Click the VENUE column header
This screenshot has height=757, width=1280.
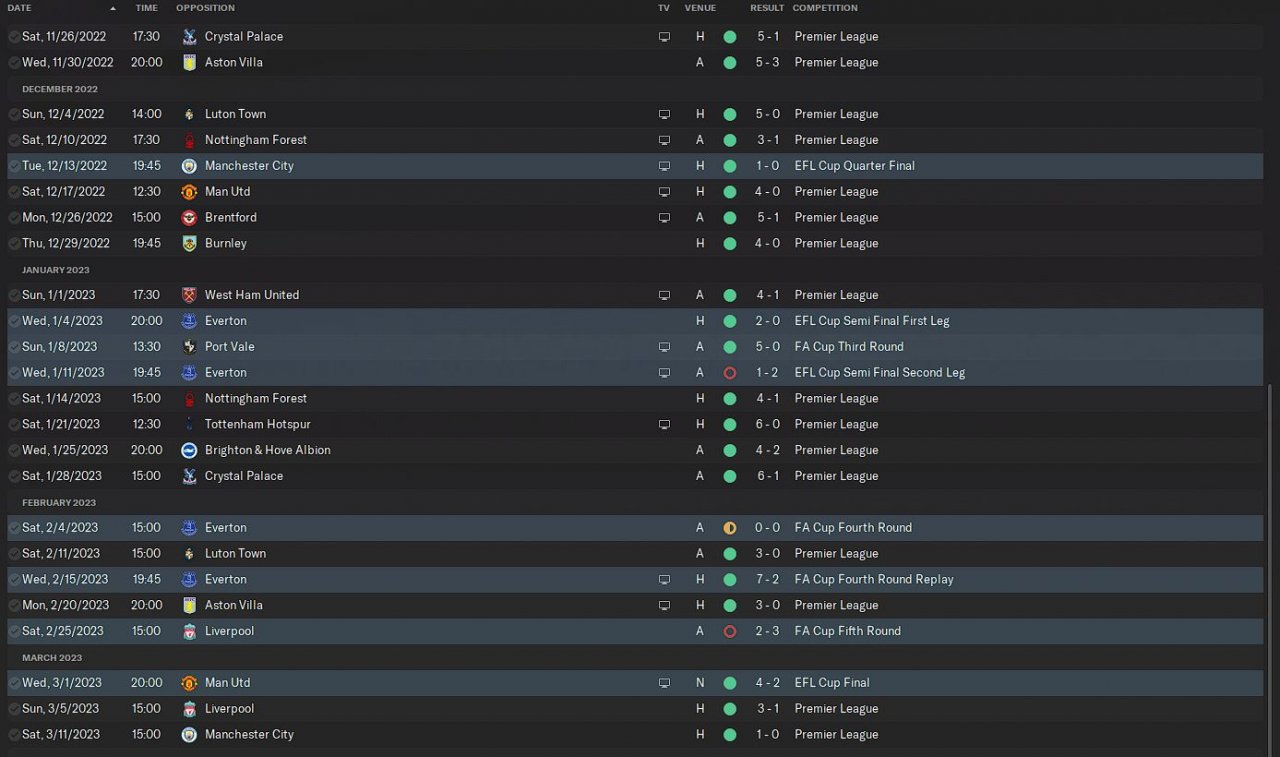point(700,8)
